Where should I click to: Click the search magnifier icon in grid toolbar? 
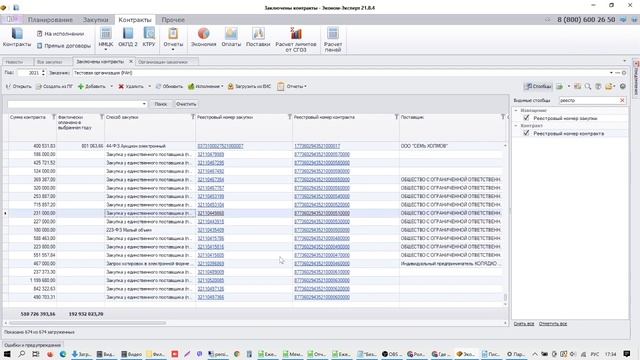point(588,87)
